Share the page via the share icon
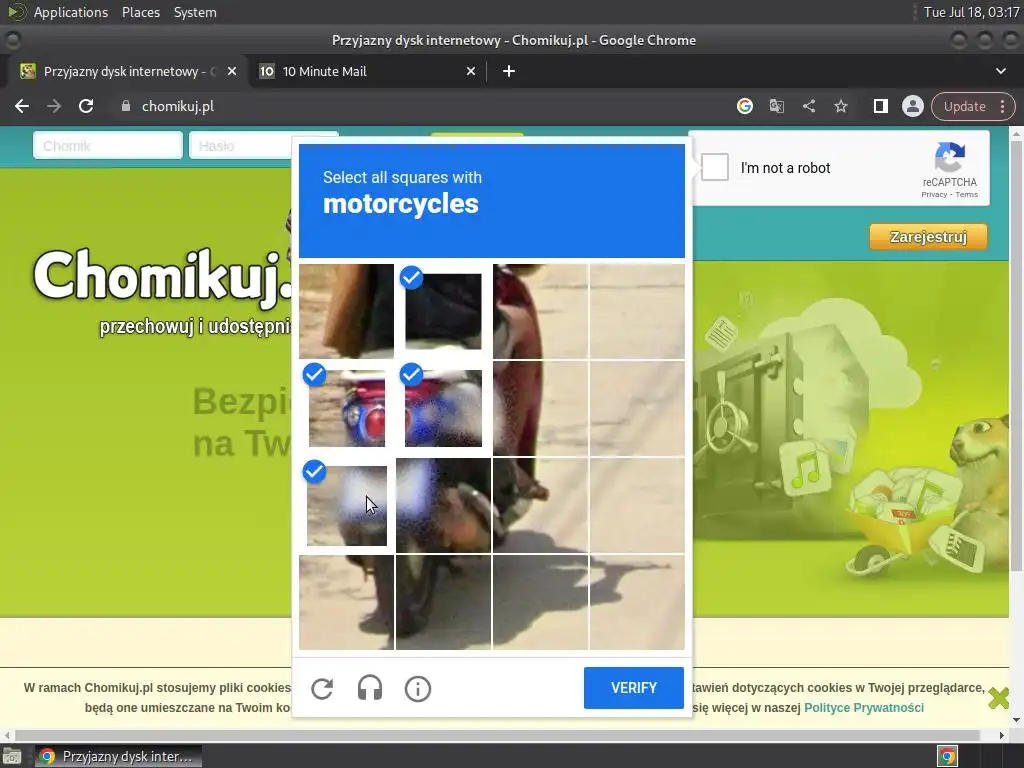1024x768 pixels. (x=808, y=106)
